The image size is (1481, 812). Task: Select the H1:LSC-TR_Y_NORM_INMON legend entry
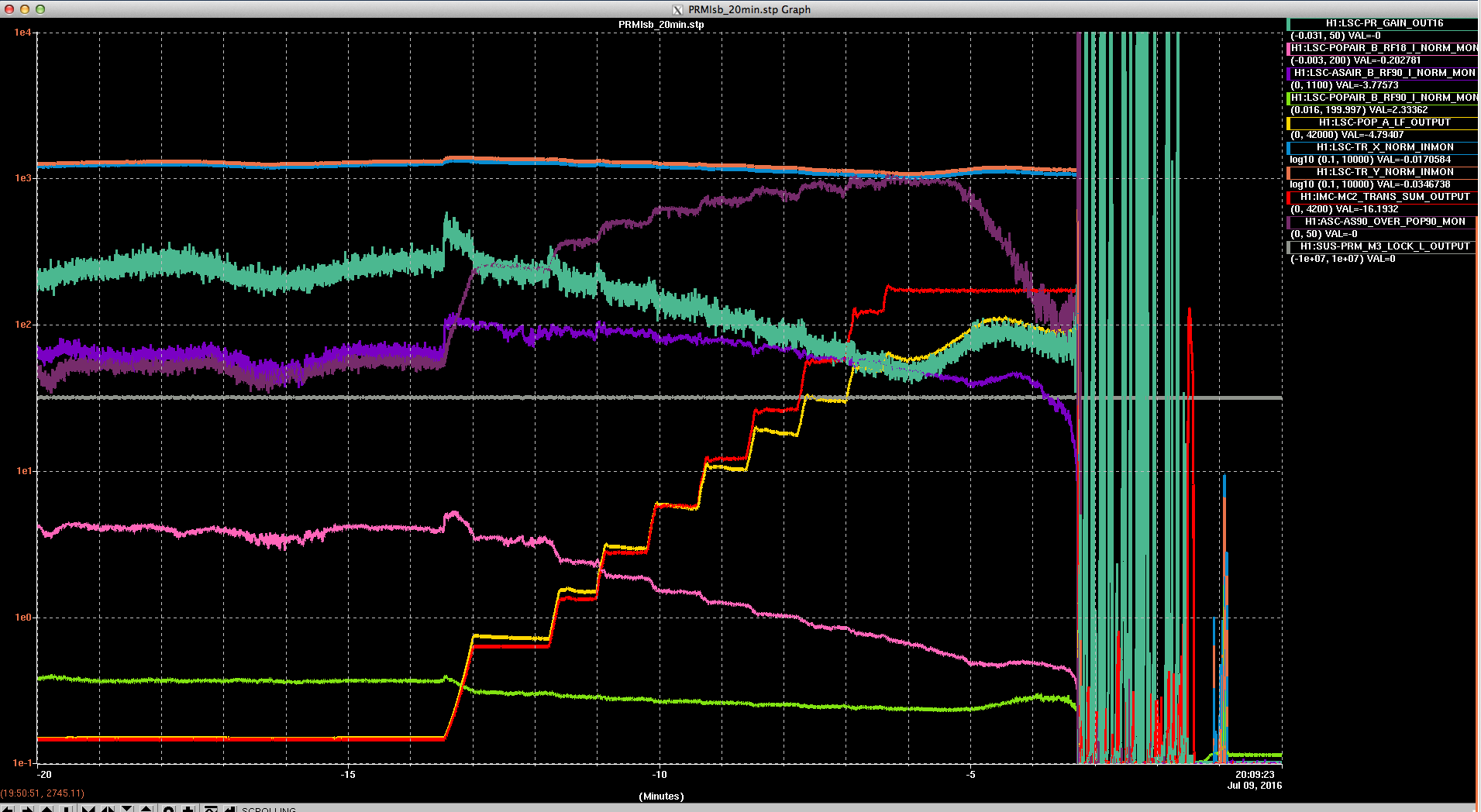(1384, 172)
